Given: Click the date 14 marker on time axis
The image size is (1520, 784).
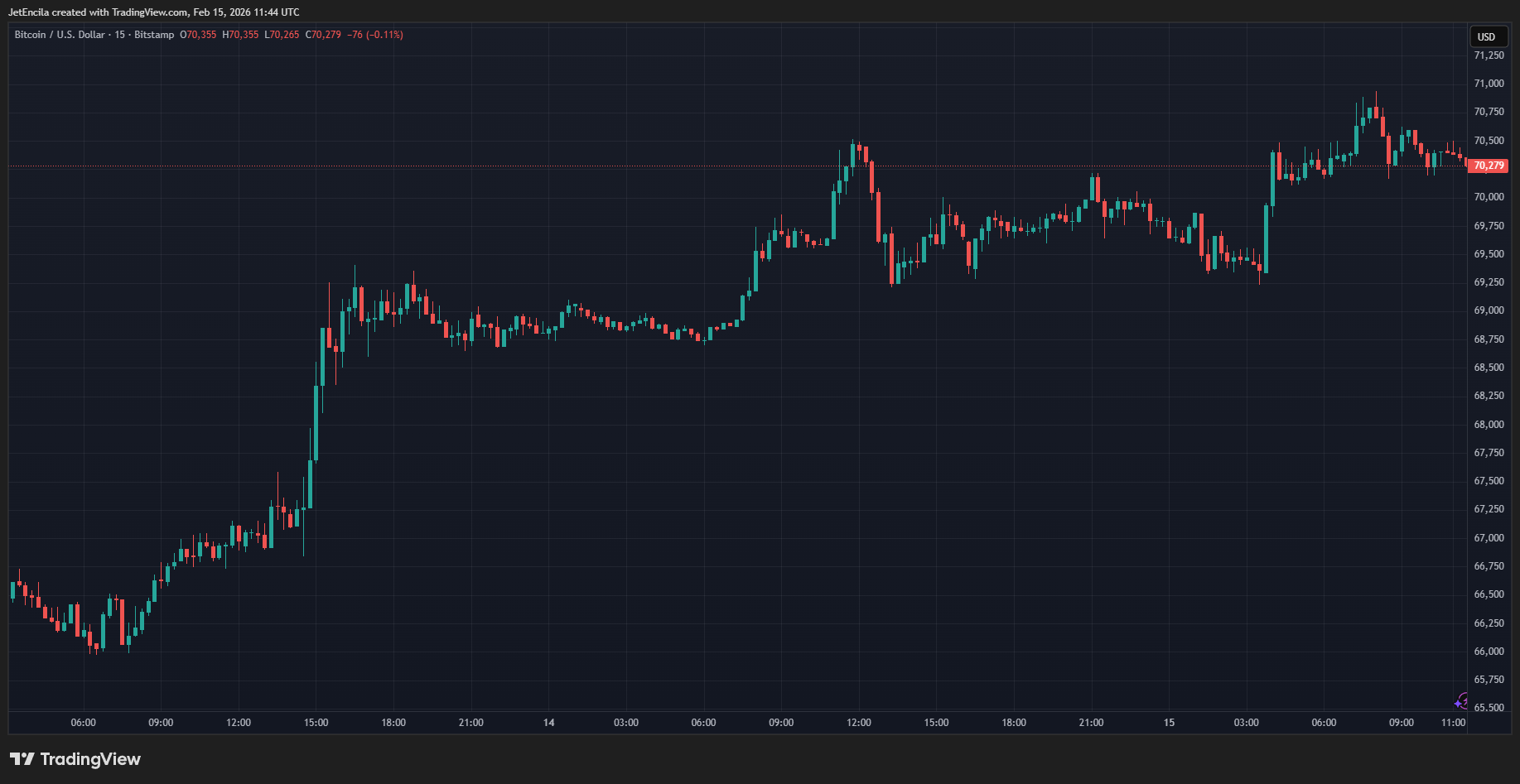Looking at the screenshot, I should [548, 723].
